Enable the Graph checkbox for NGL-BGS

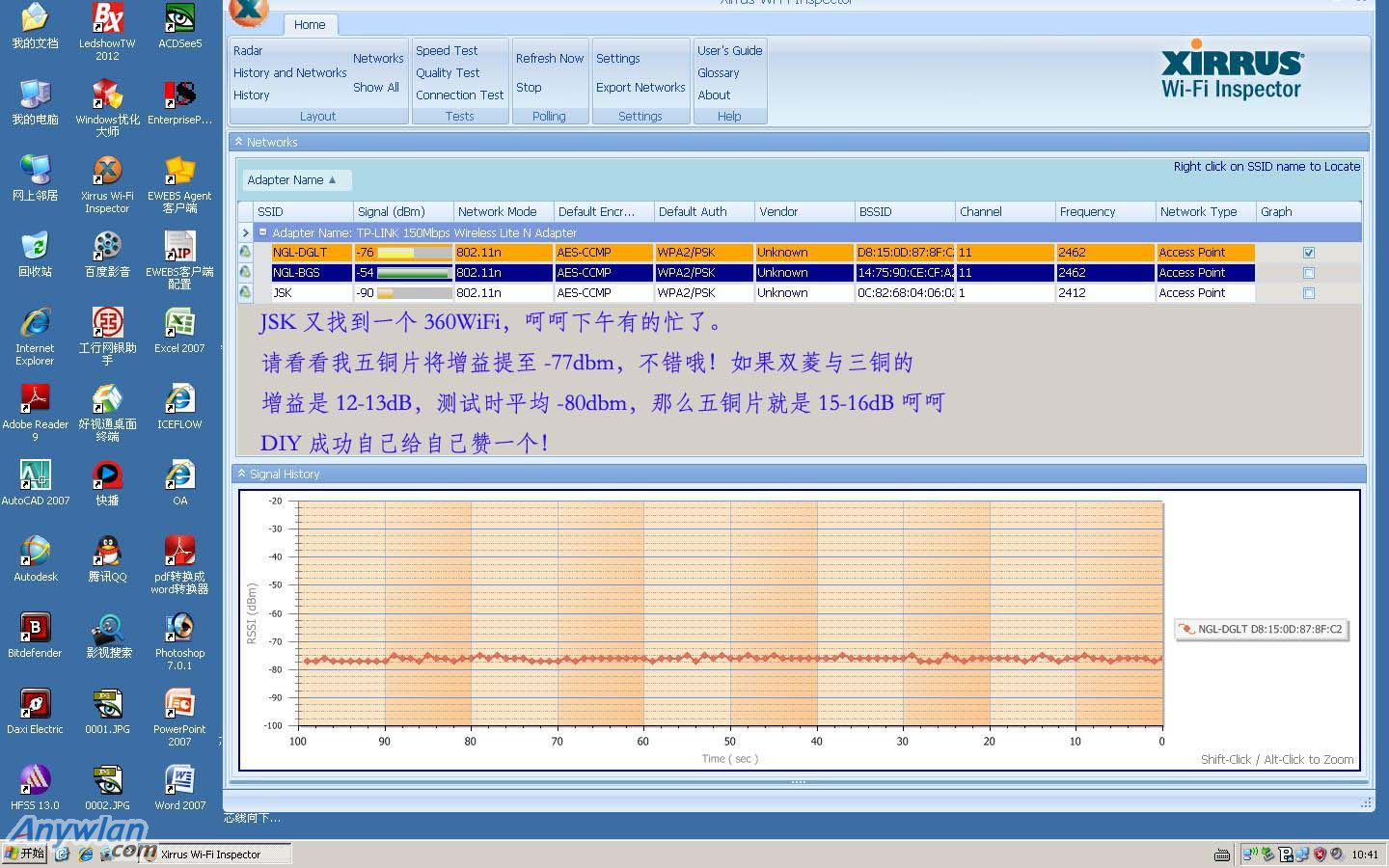point(1309,273)
